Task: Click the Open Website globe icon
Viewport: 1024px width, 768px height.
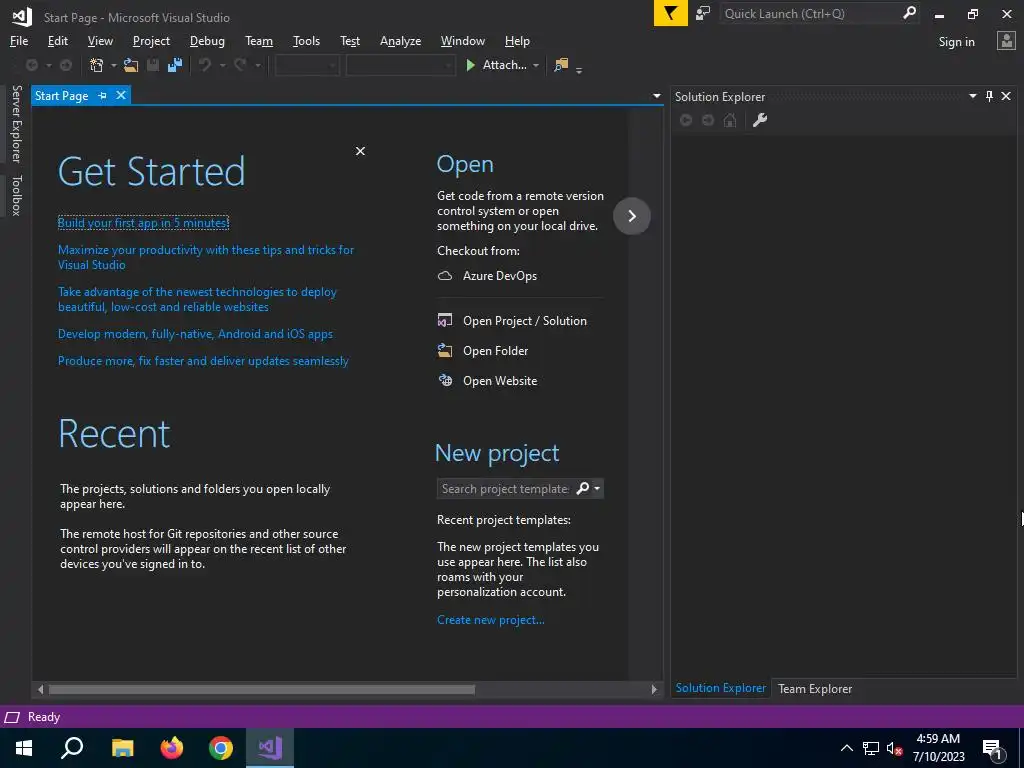Action: [x=445, y=381]
